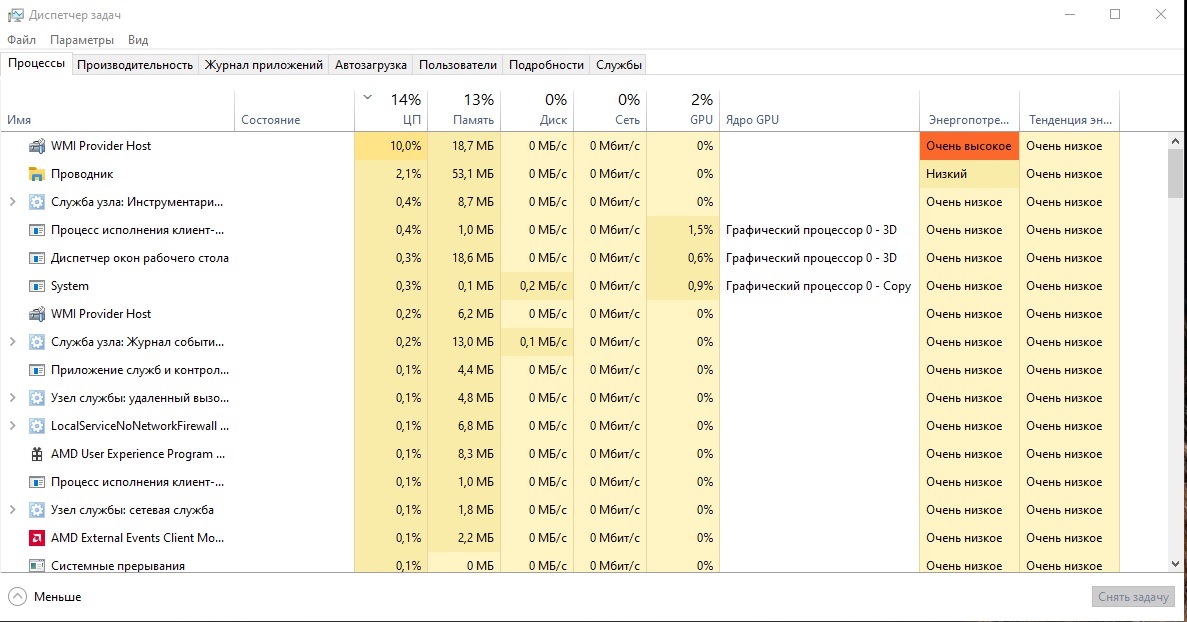Click the WMI Provider Host icon at the top of the list
Image resolution: width=1187 pixels, height=622 pixels.
37,146
